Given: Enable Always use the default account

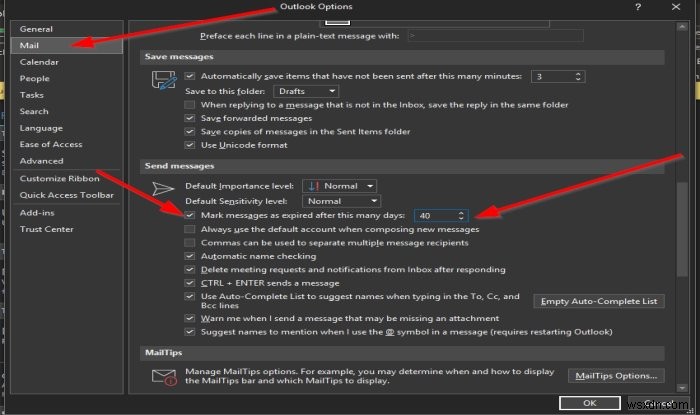Looking at the screenshot, I should point(190,229).
